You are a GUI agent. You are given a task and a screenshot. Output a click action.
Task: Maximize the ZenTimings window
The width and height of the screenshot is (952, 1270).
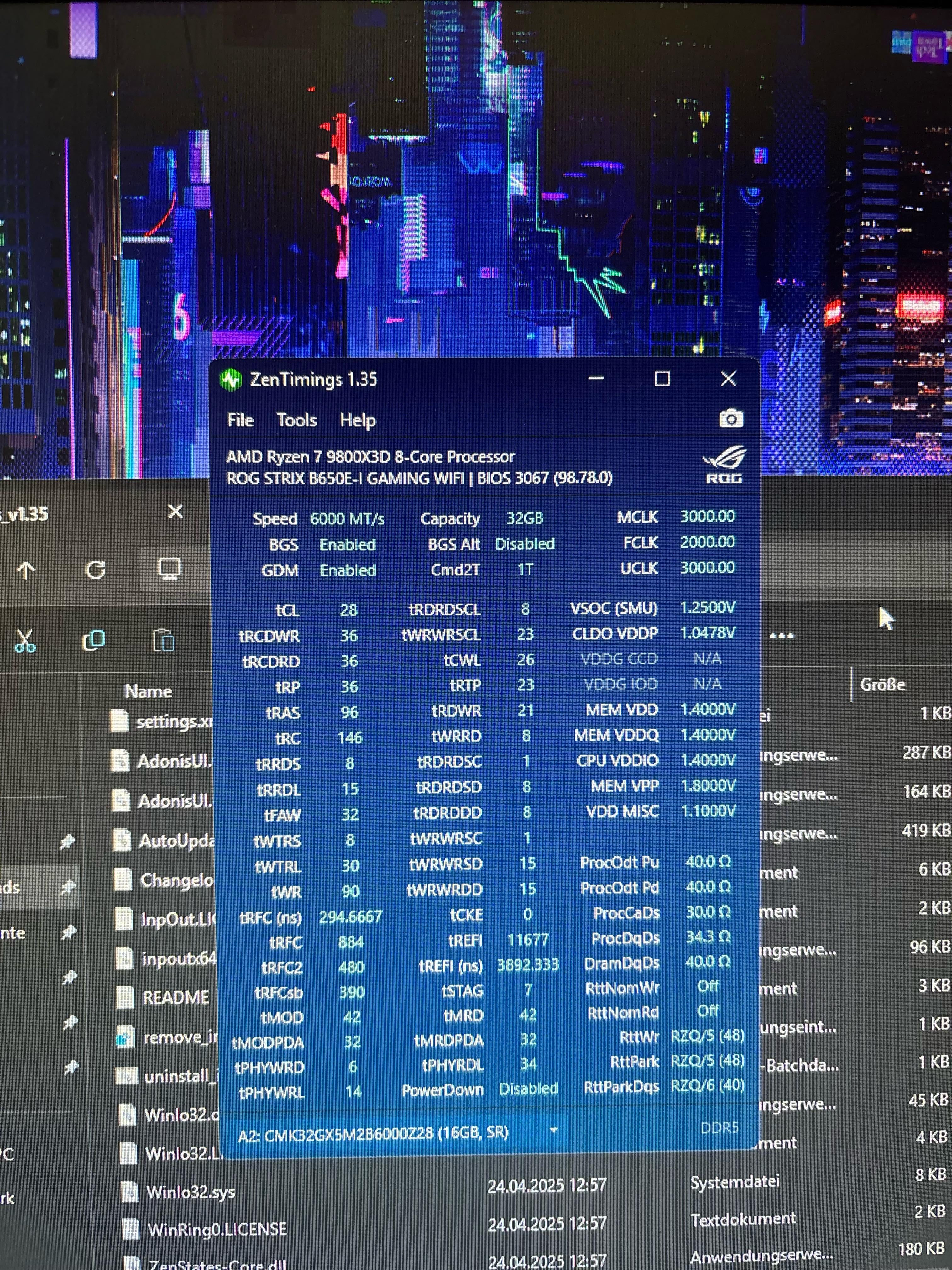663,379
